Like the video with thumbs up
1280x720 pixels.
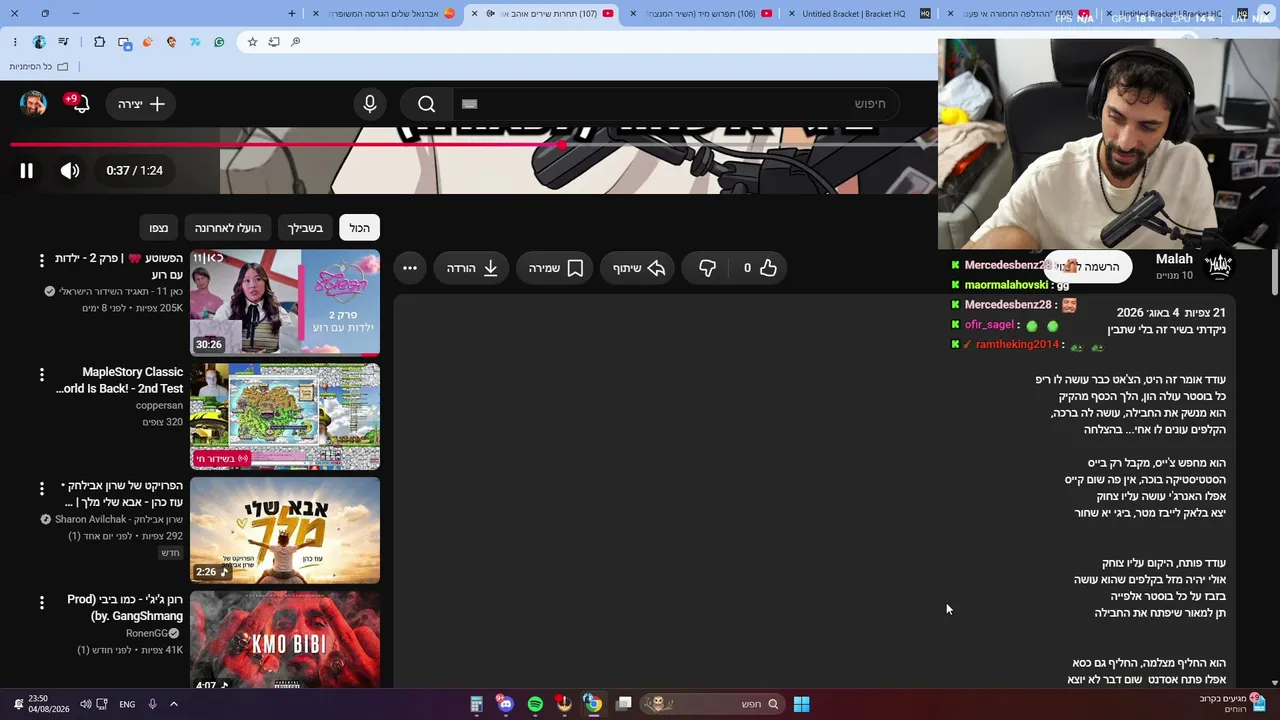tap(758, 268)
